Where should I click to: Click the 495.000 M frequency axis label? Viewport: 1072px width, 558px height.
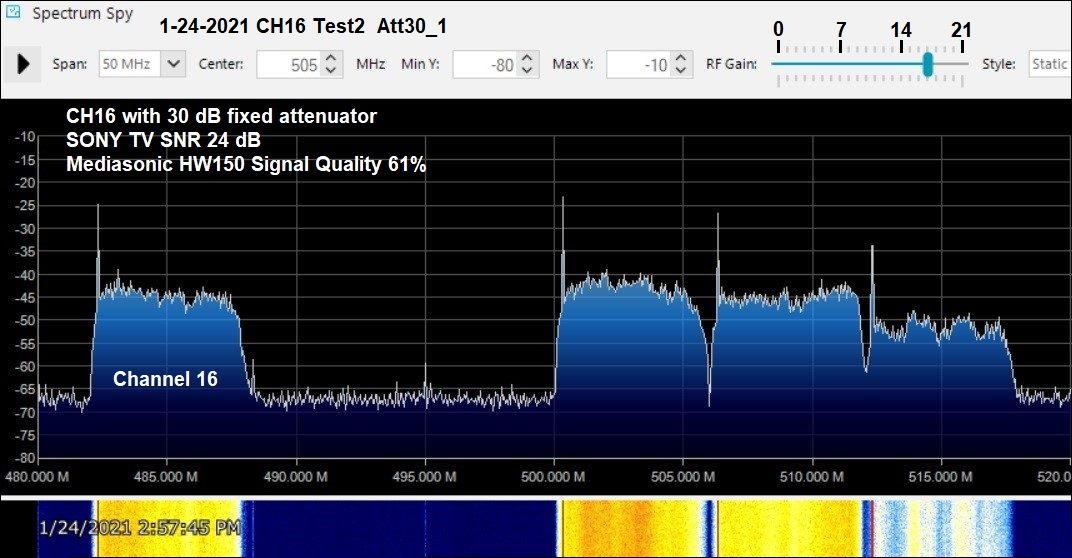tap(424, 476)
